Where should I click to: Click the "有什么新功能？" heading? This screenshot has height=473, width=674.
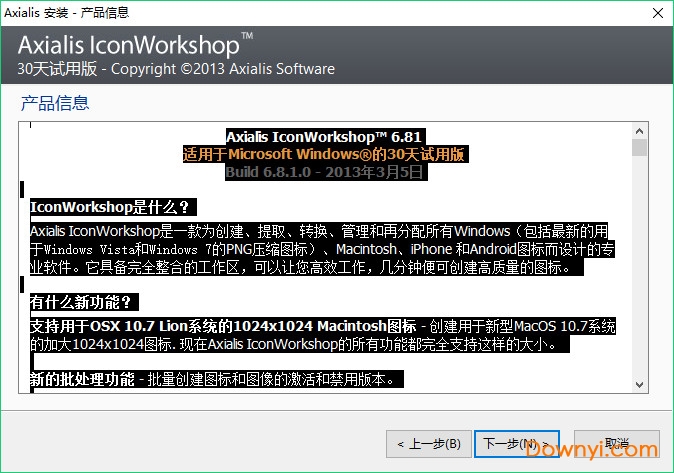(x=96, y=301)
